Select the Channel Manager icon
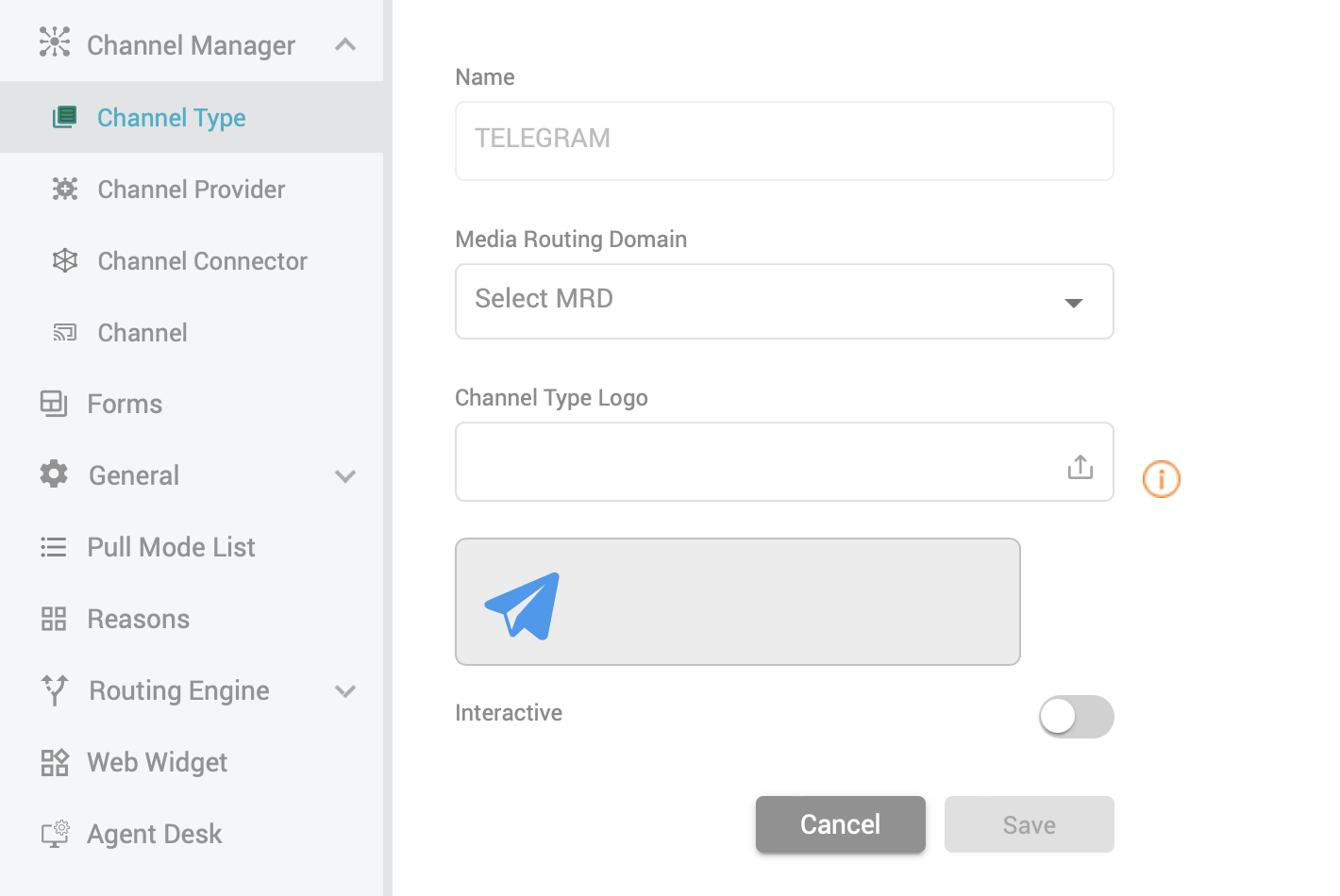This screenshot has width=1340, height=896. click(55, 44)
